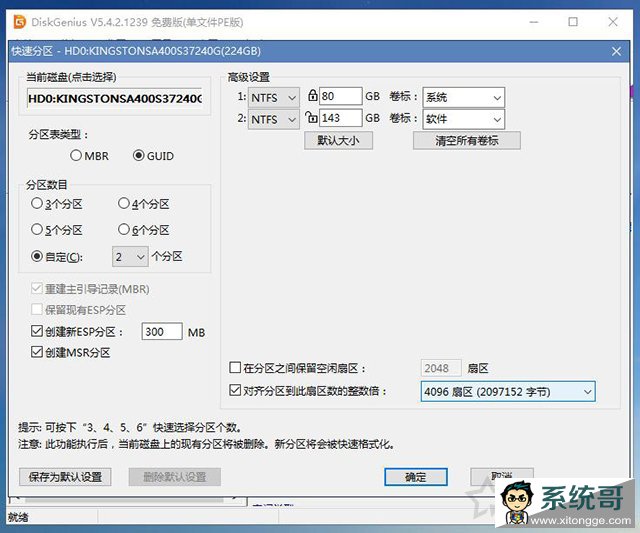The height and width of the screenshot is (533, 640).
Task: Click the unlocked padlock icon for partition 2
Action: [x=311, y=118]
